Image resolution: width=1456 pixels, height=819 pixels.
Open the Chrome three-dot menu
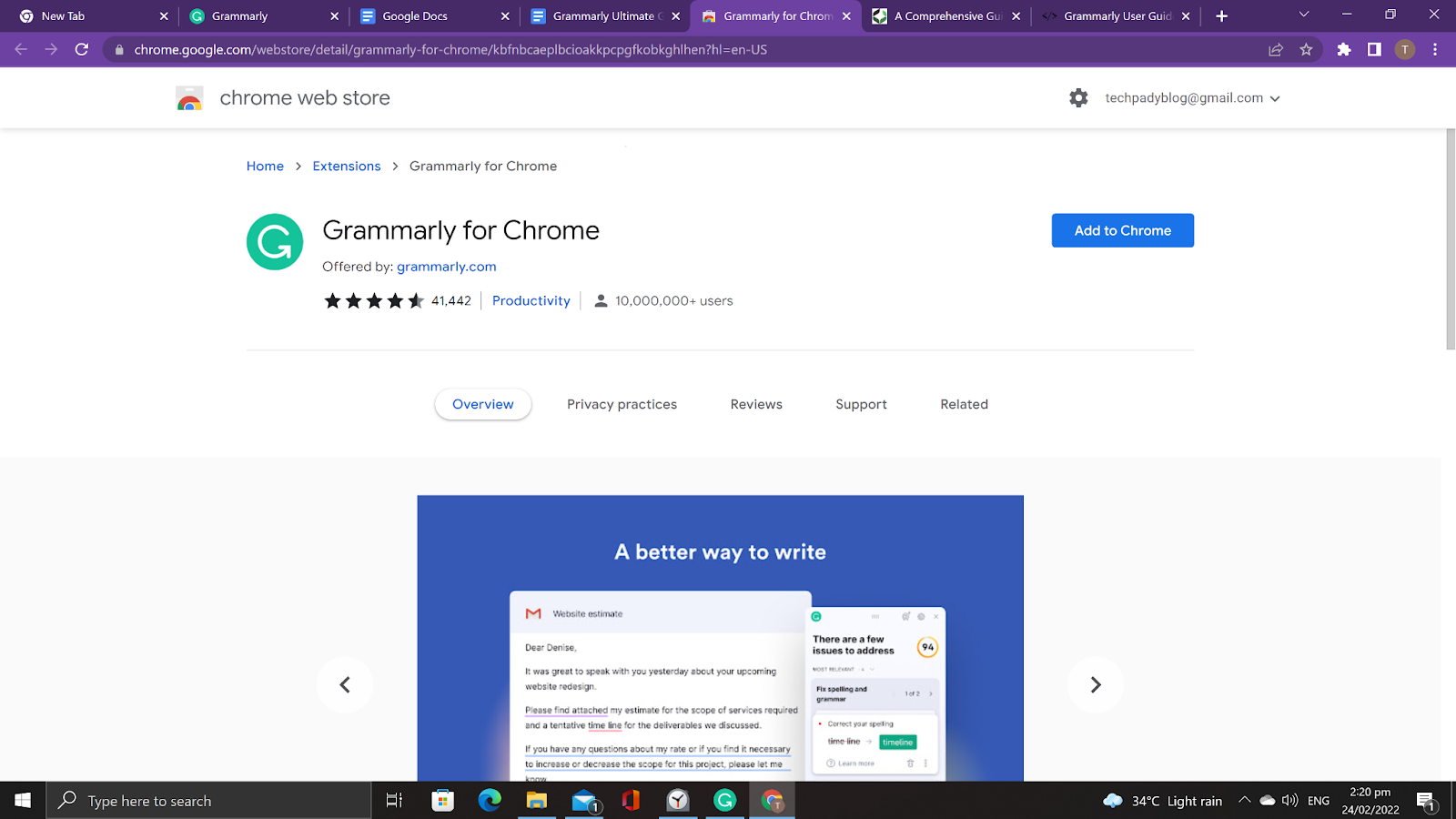1435,50
